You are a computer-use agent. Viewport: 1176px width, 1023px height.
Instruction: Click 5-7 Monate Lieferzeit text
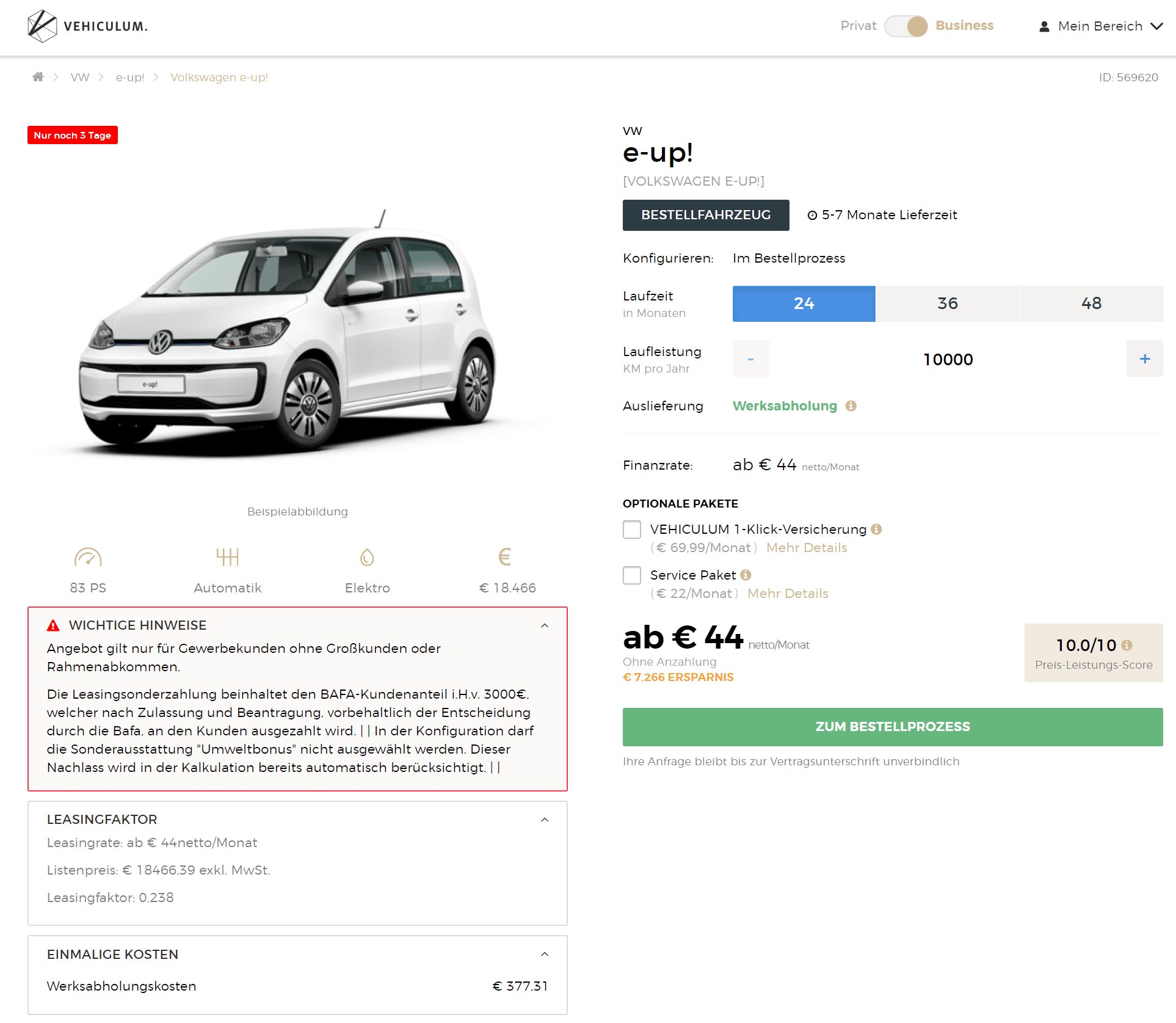pos(889,215)
